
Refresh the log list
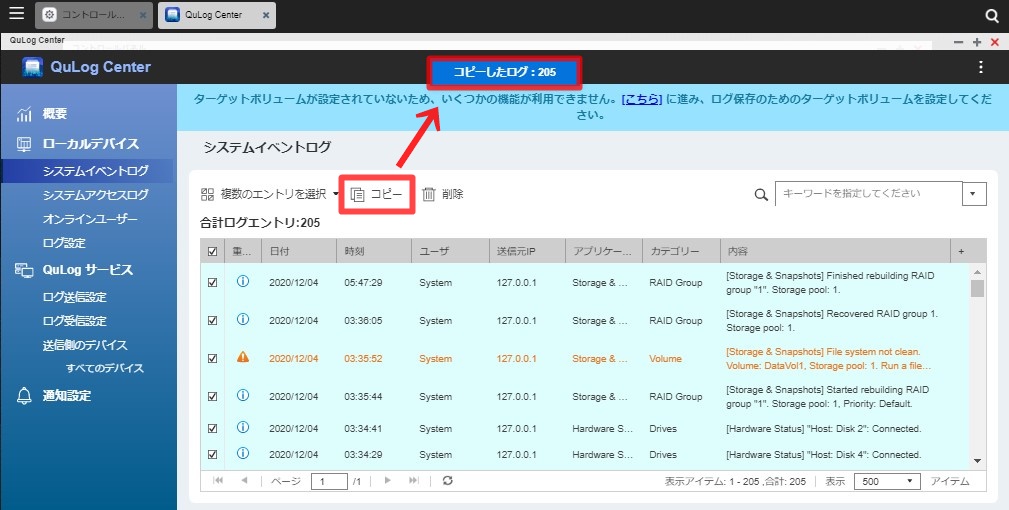click(x=448, y=480)
